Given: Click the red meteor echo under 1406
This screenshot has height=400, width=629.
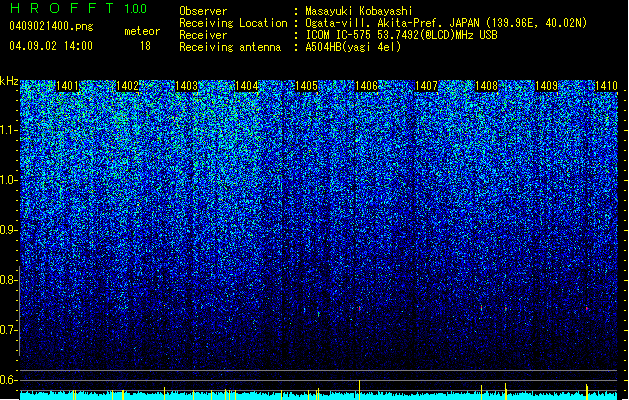Looking at the screenshot, I should tap(360, 308).
